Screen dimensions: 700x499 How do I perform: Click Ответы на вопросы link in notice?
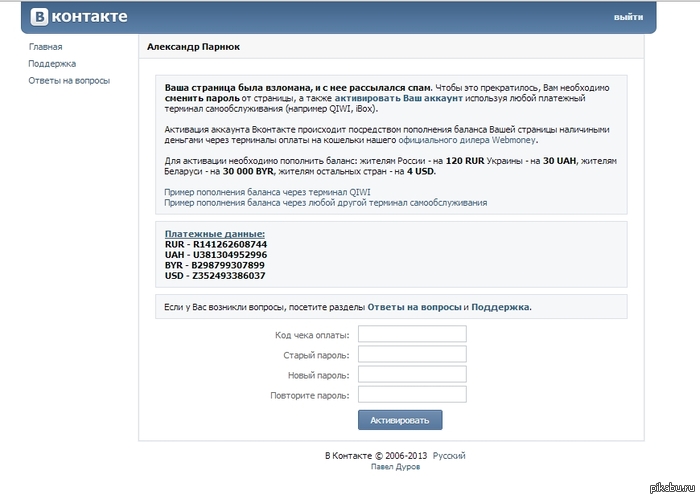(x=414, y=307)
